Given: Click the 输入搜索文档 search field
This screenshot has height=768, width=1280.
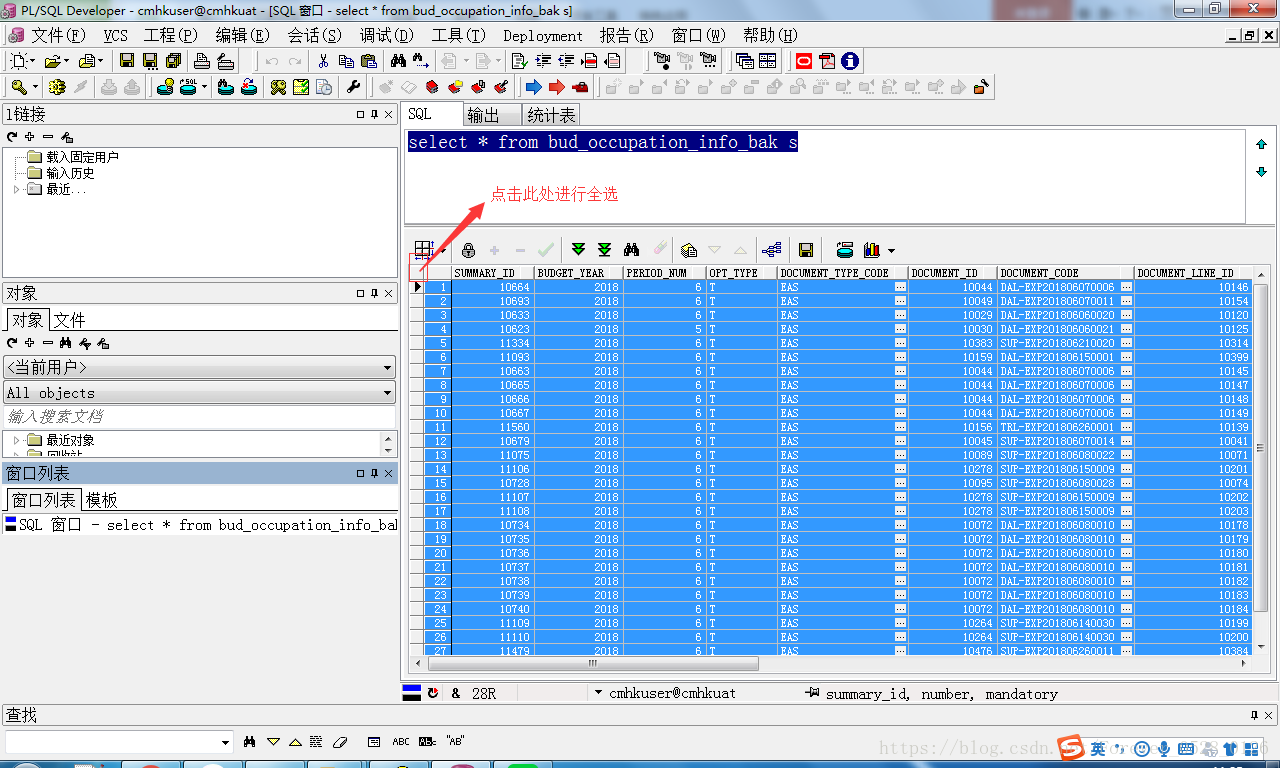Looking at the screenshot, I should point(200,416).
